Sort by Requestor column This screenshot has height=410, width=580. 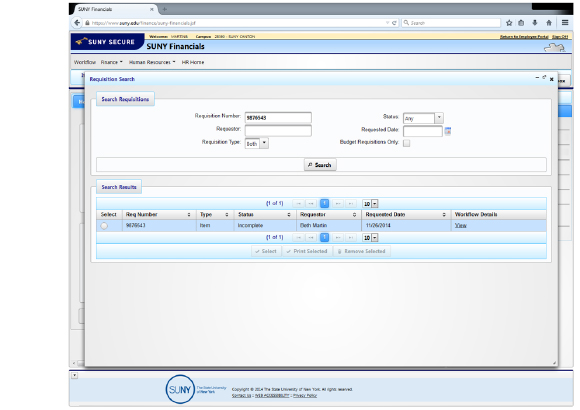point(354,215)
